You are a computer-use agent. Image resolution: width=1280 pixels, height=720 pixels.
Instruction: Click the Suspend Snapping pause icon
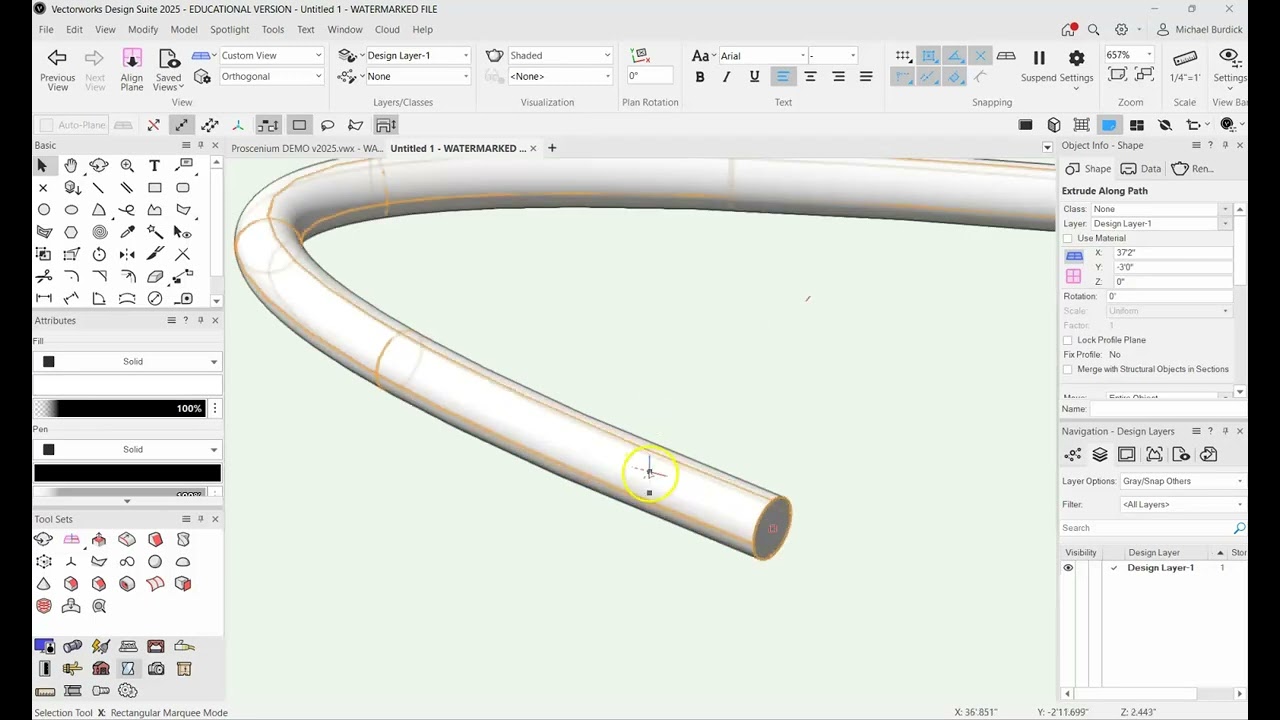coord(1039,58)
